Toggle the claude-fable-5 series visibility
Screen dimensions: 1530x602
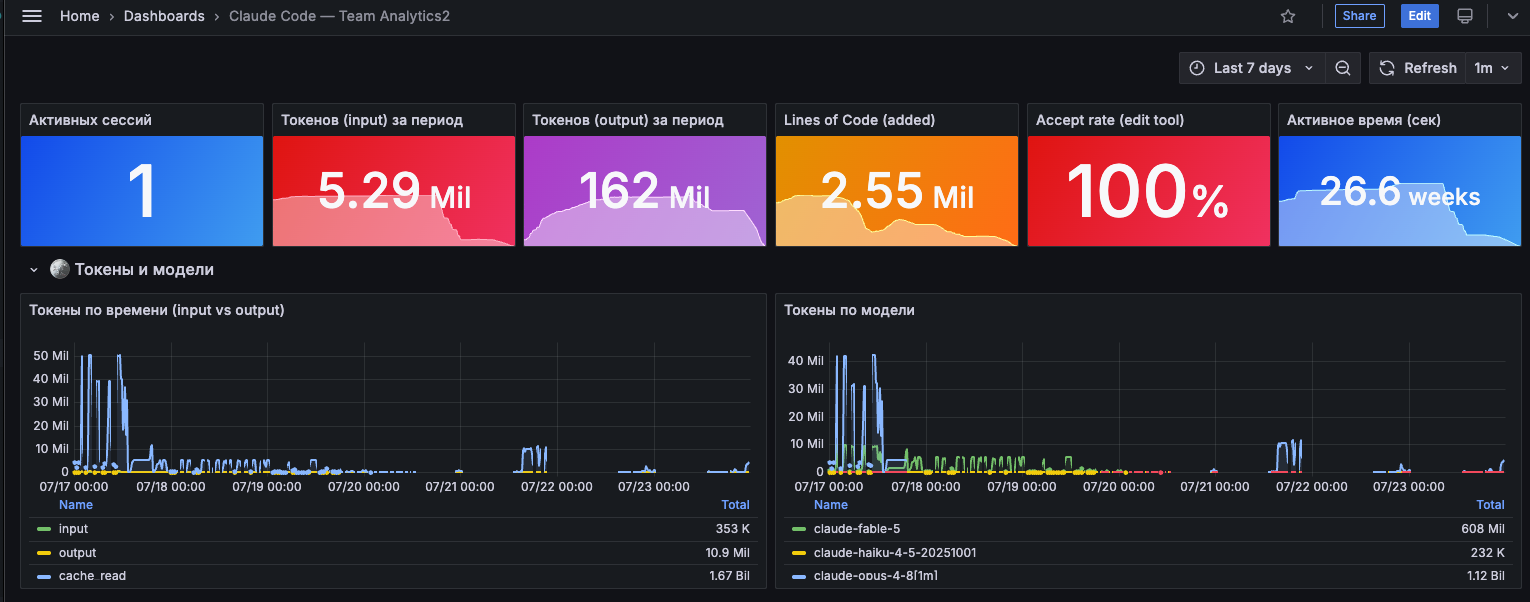tap(849, 529)
